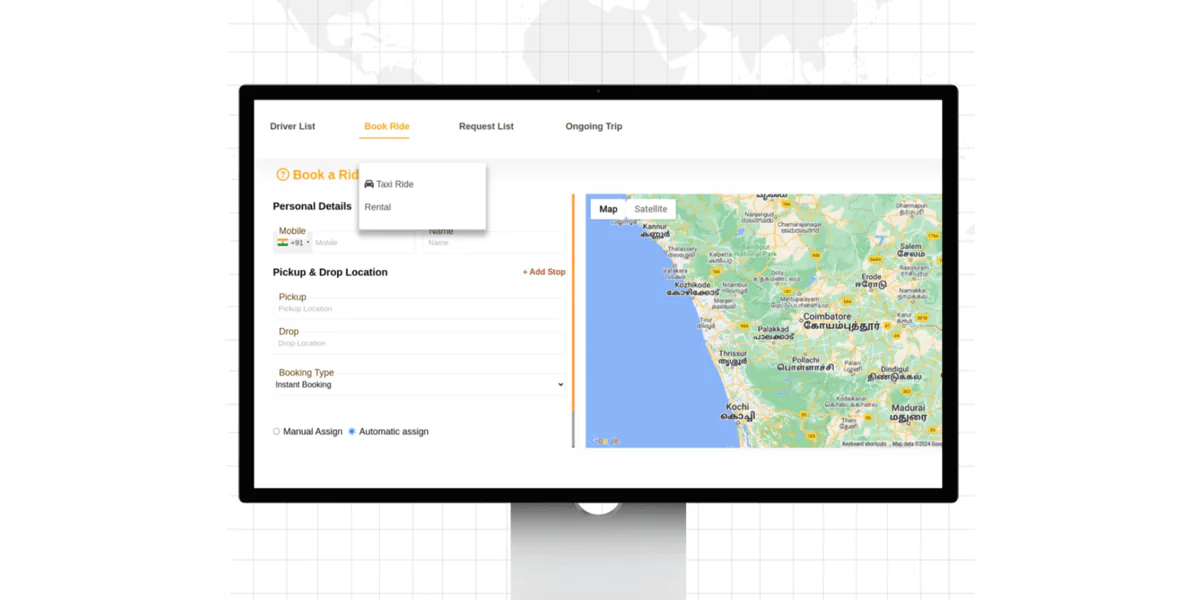Image resolution: width=1200 pixels, height=600 pixels.
Task: Switch to the Book Ride tab
Action: [386, 127]
